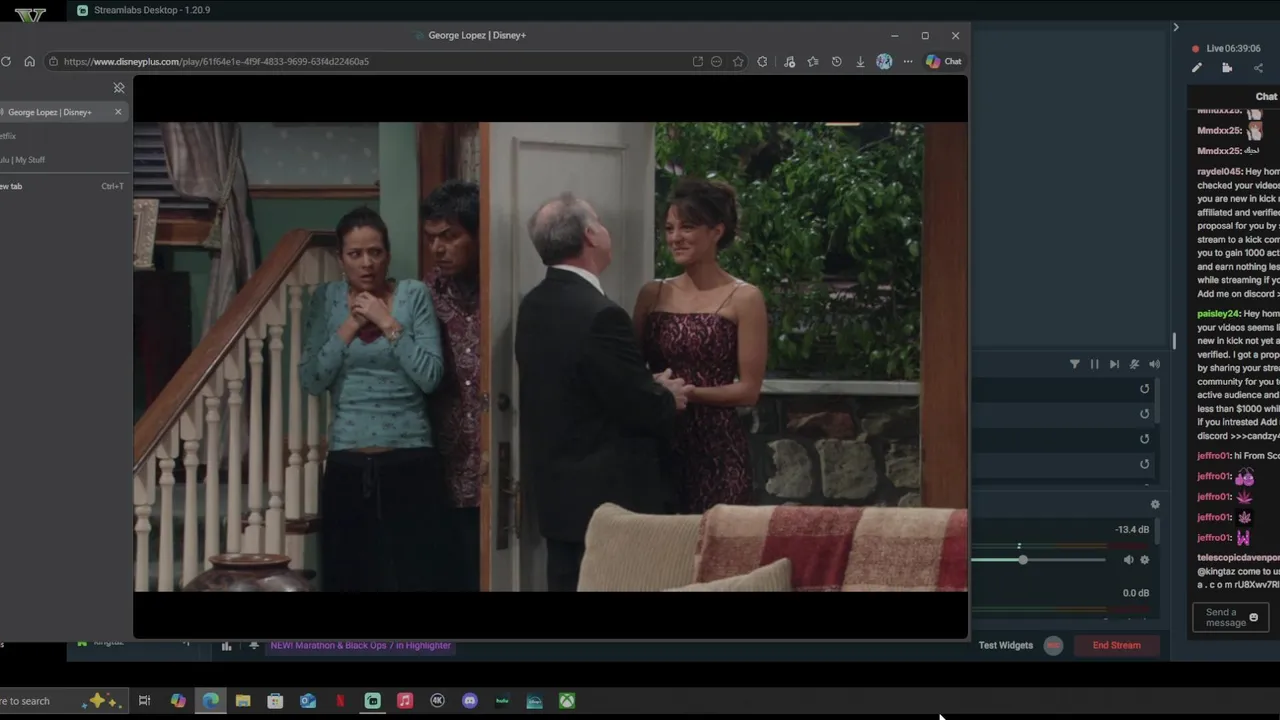
Task: Open Task View on the taskbar
Action: coord(144,701)
